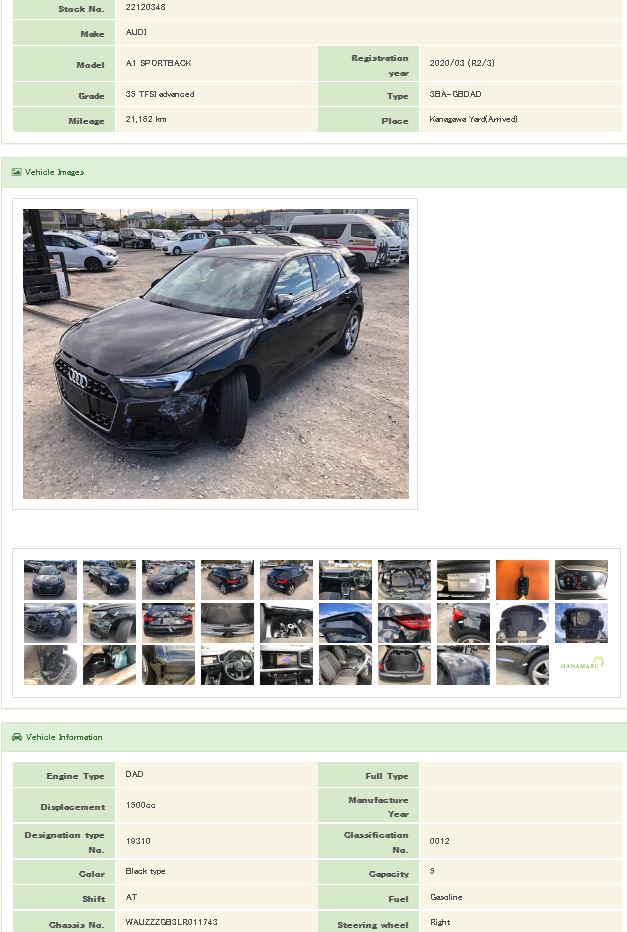Open the identification plate label thumbnail

click(463, 580)
